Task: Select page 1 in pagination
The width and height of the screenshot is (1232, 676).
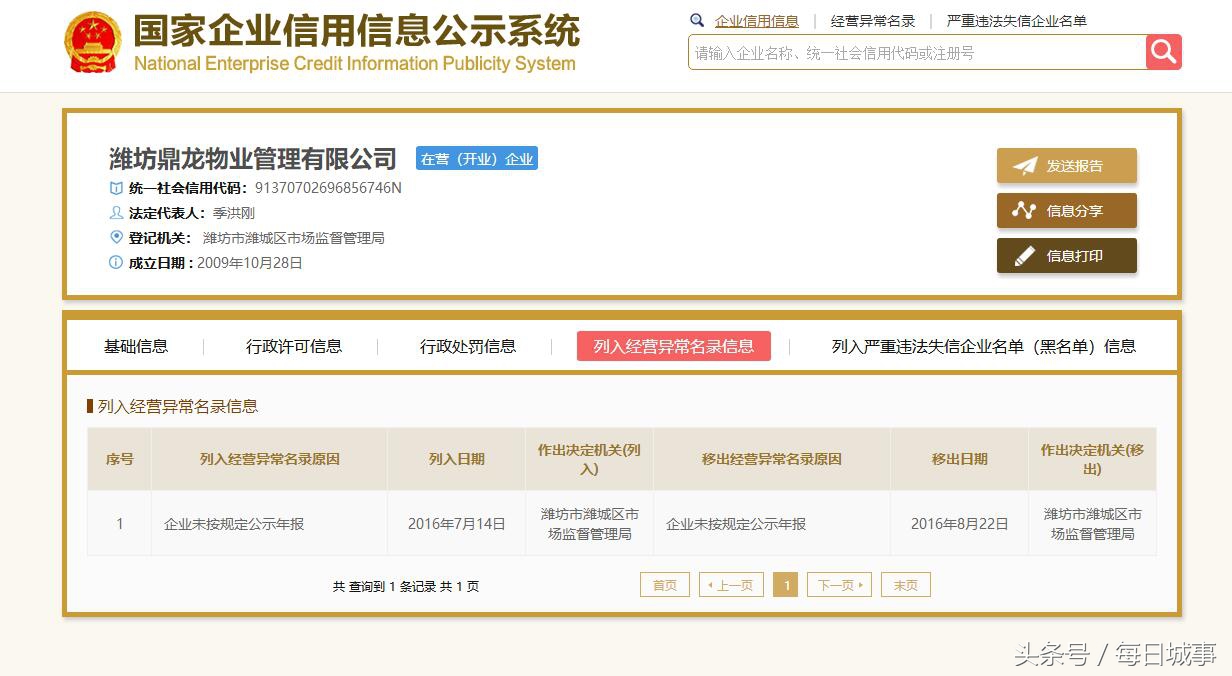Action: pyautogui.click(x=785, y=584)
